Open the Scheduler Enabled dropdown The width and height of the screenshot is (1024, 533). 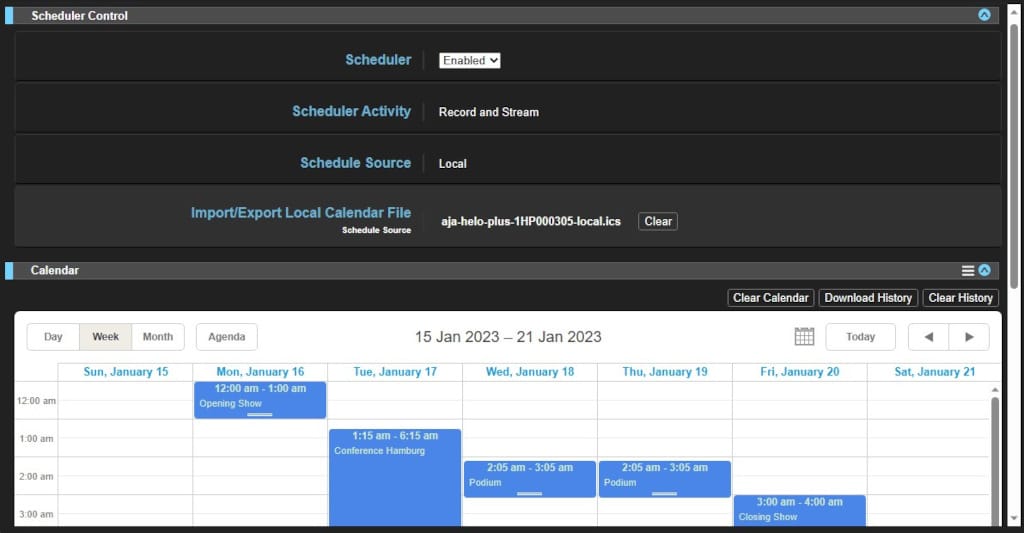470,60
